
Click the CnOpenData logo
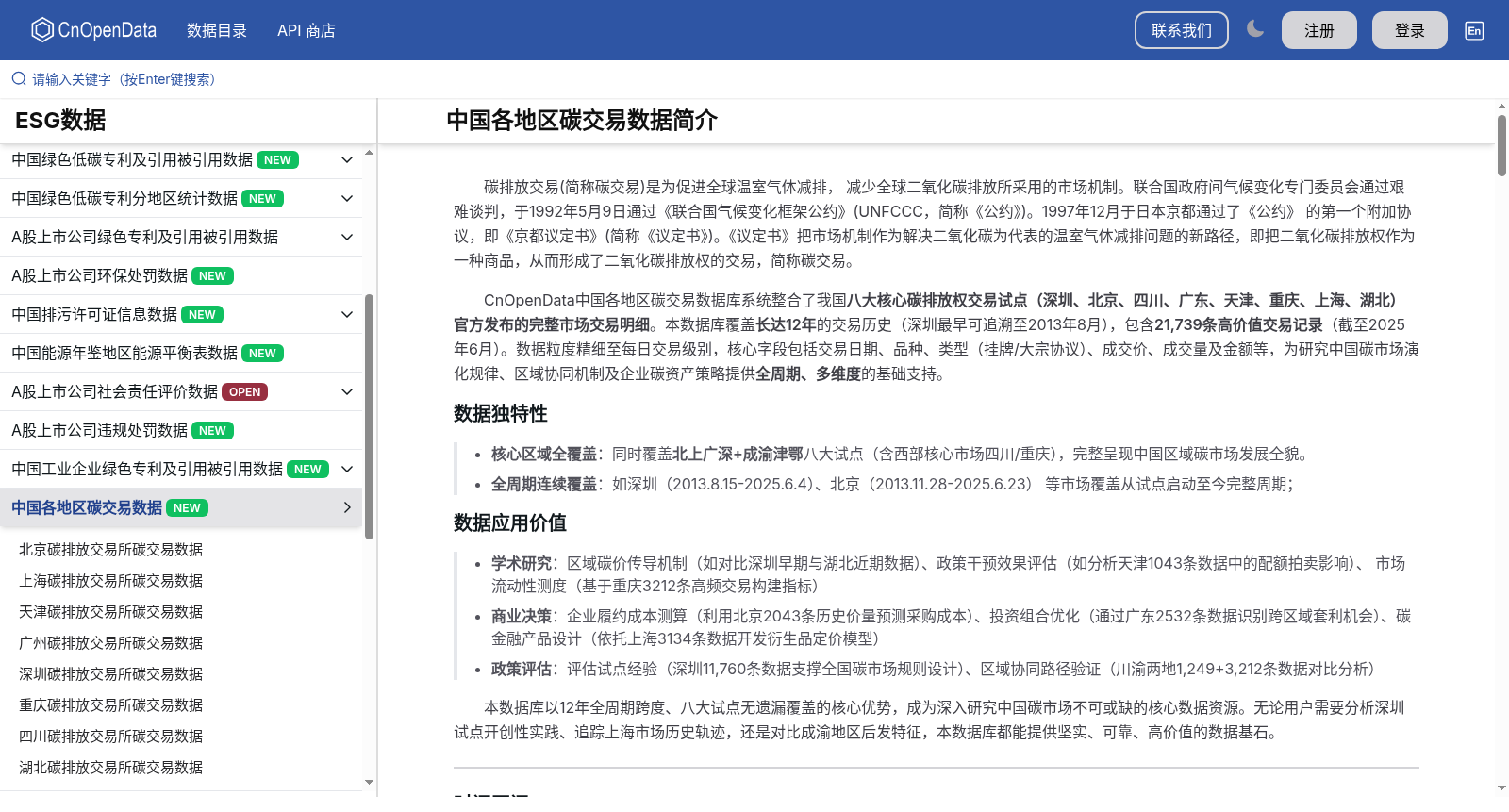pos(94,30)
